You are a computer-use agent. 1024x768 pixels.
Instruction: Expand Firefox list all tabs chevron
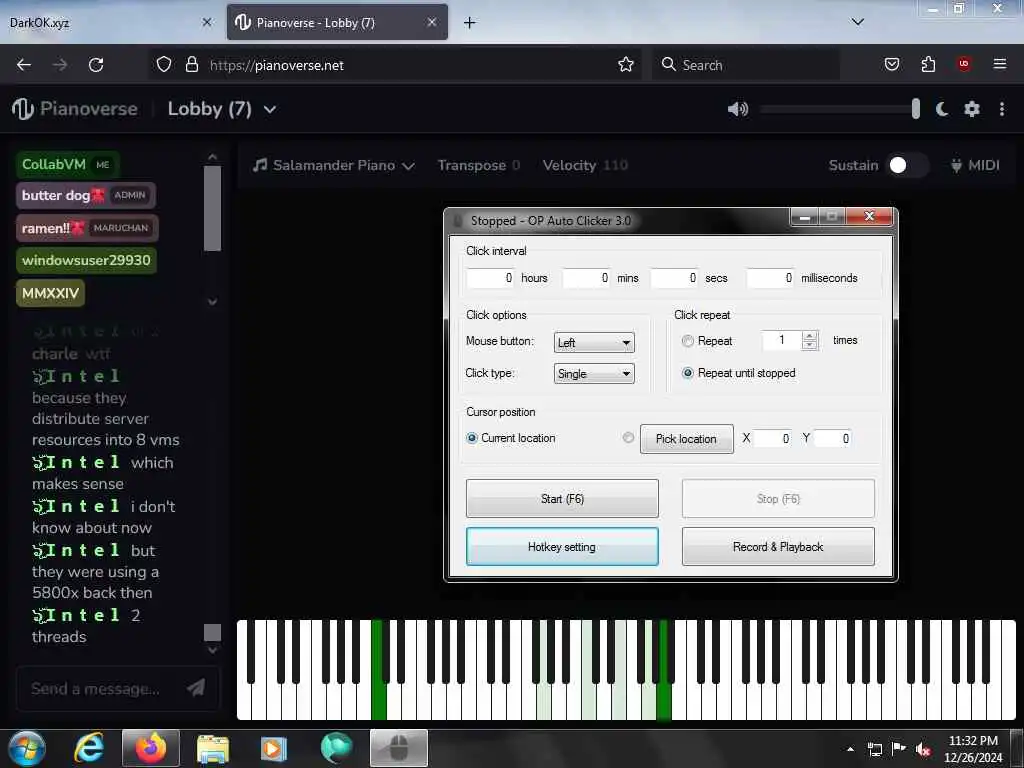[857, 22]
